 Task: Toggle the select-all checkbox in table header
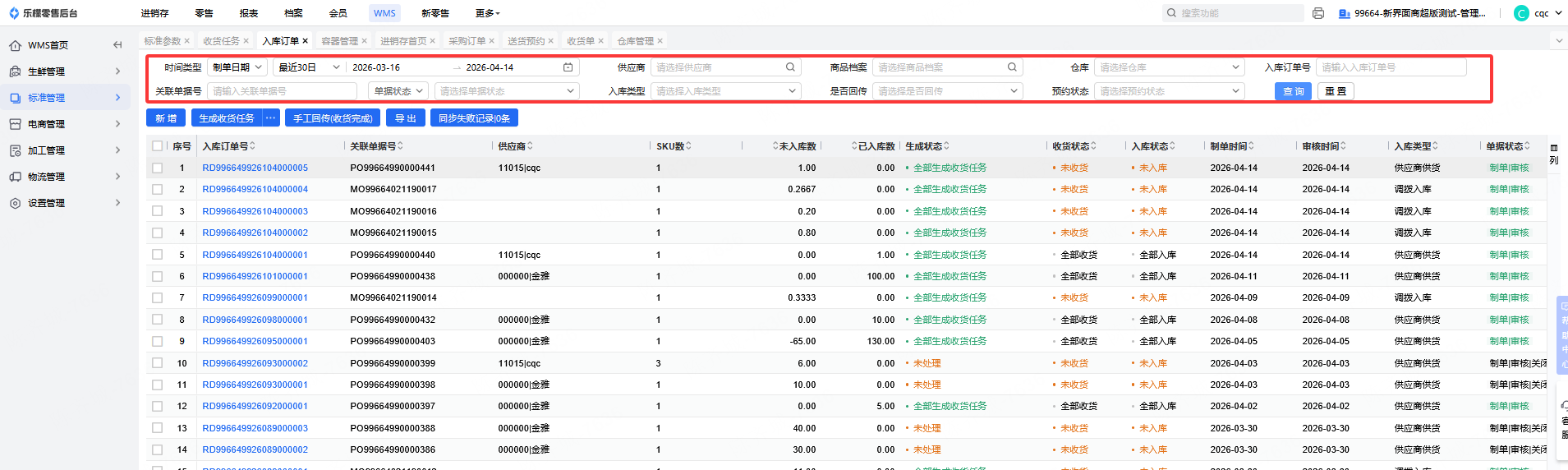pos(157,146)
